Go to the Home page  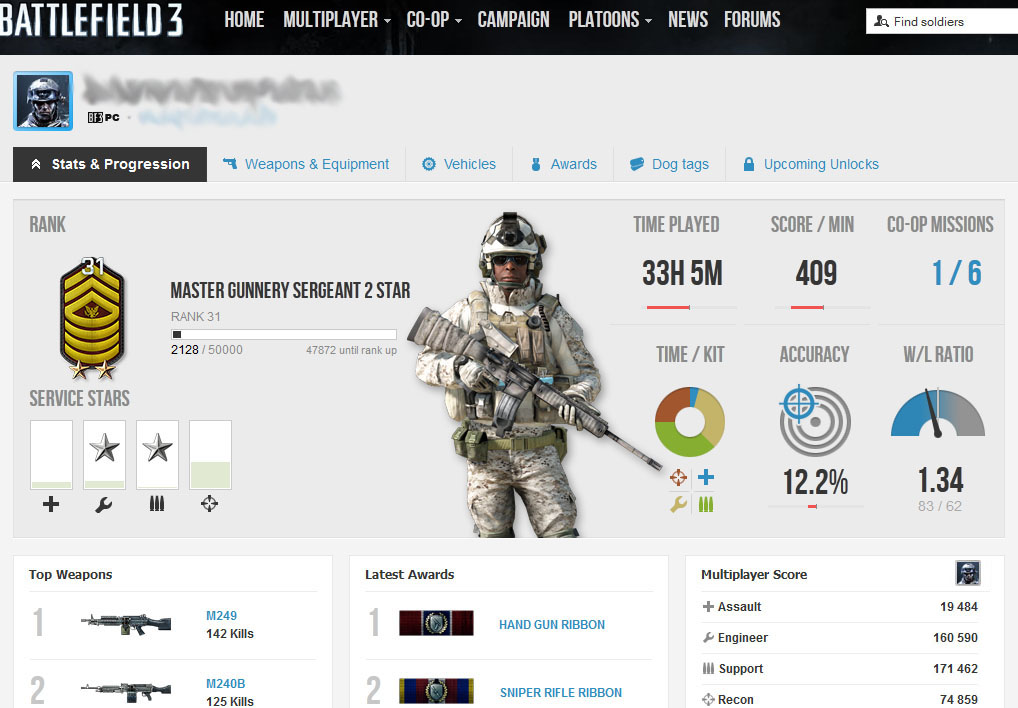click(x=244, y=20)
